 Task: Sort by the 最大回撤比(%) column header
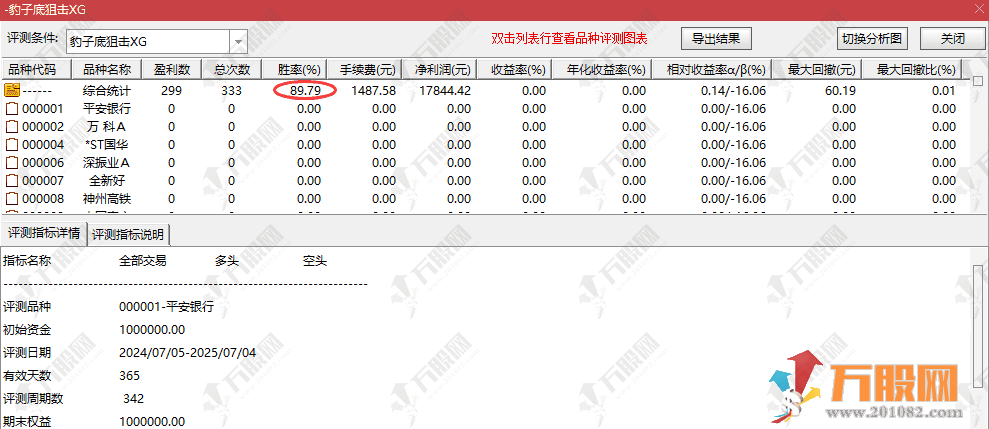(x=913, y=69)
